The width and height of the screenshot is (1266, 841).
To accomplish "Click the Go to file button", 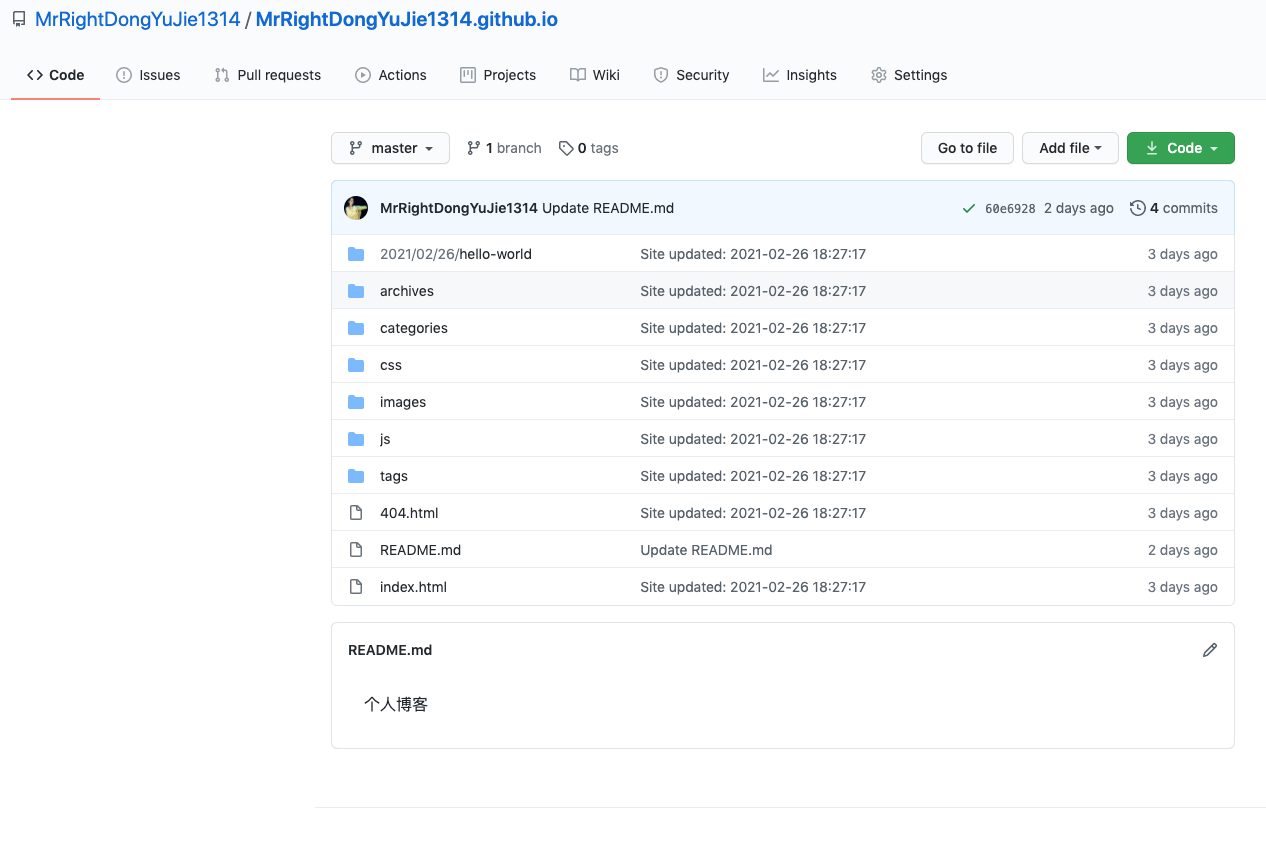I will [967, 148].
